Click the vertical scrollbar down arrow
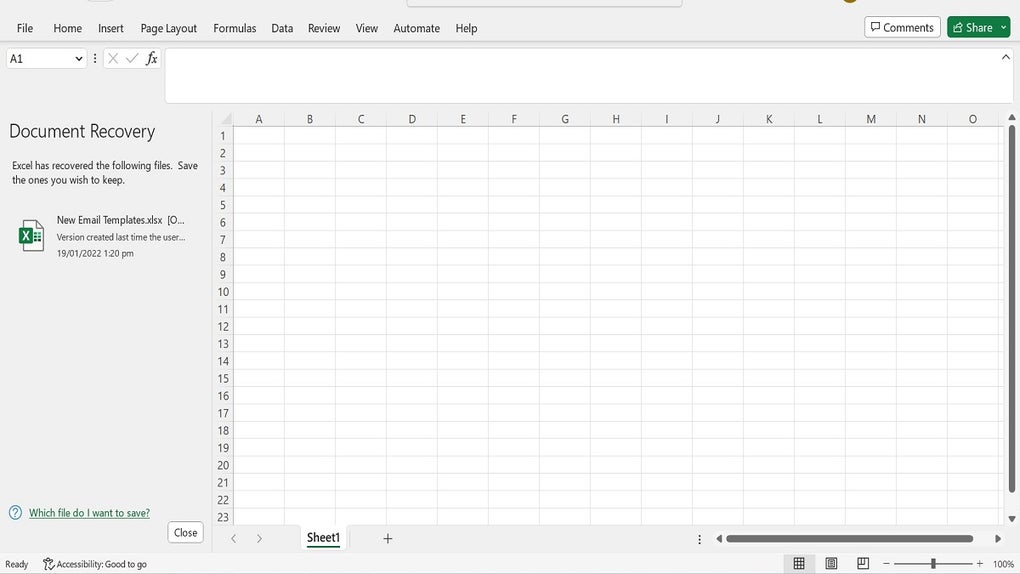Screen dimensions: 1020x574 coord(1012,519)
